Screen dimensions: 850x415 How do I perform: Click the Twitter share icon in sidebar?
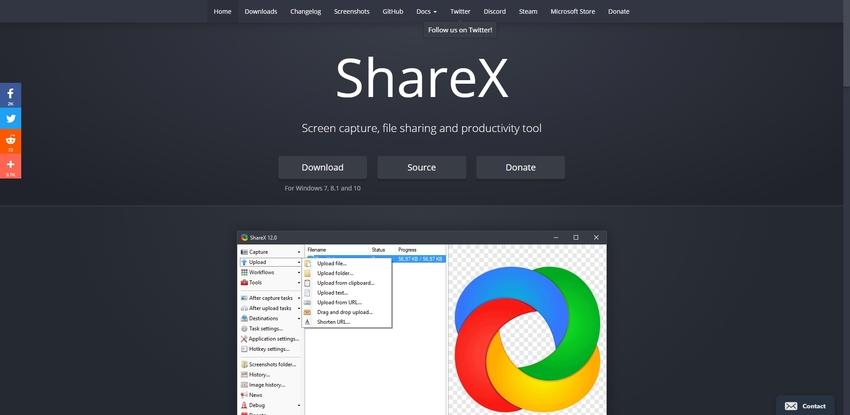[x=10, y=119]
